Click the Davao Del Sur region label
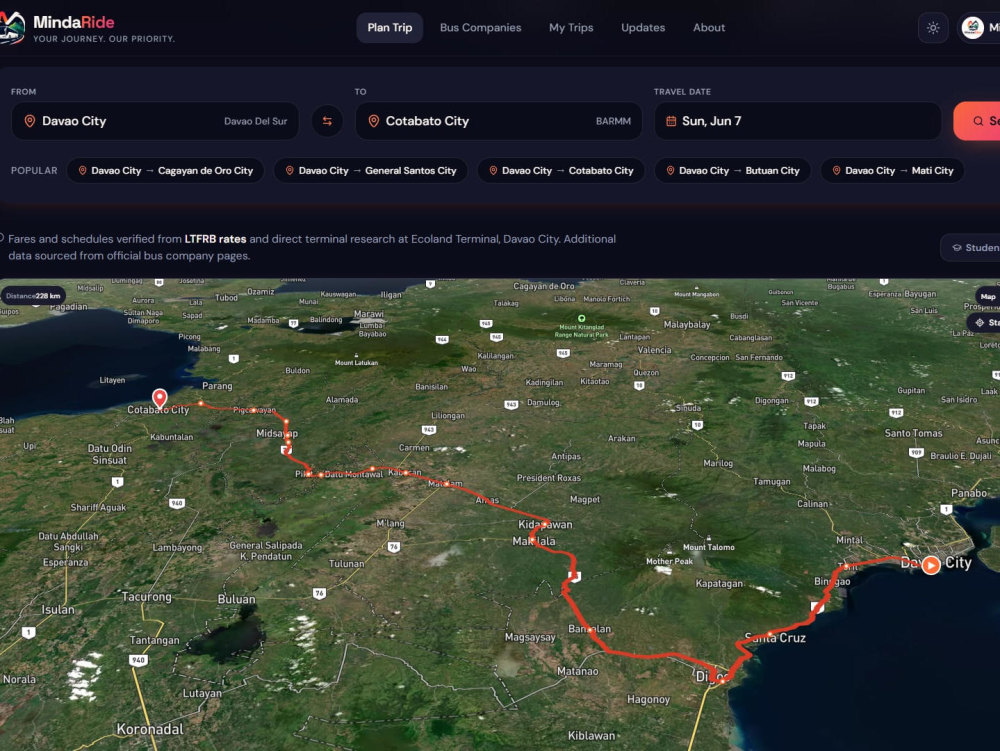Viewport: 1000px width, 751px height. coord(255,121)
